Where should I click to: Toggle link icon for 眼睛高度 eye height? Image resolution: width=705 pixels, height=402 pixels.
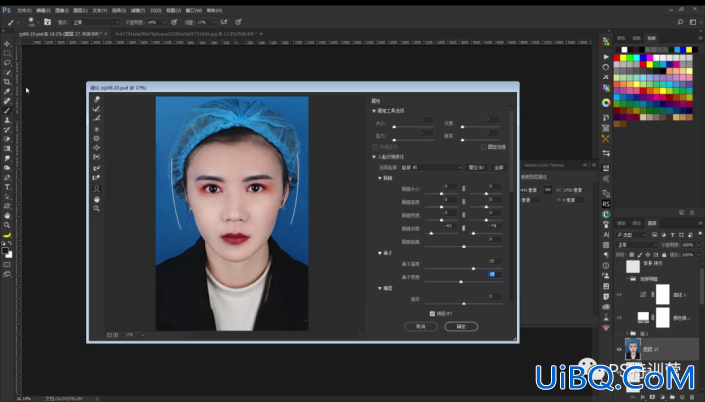[464, 202]
